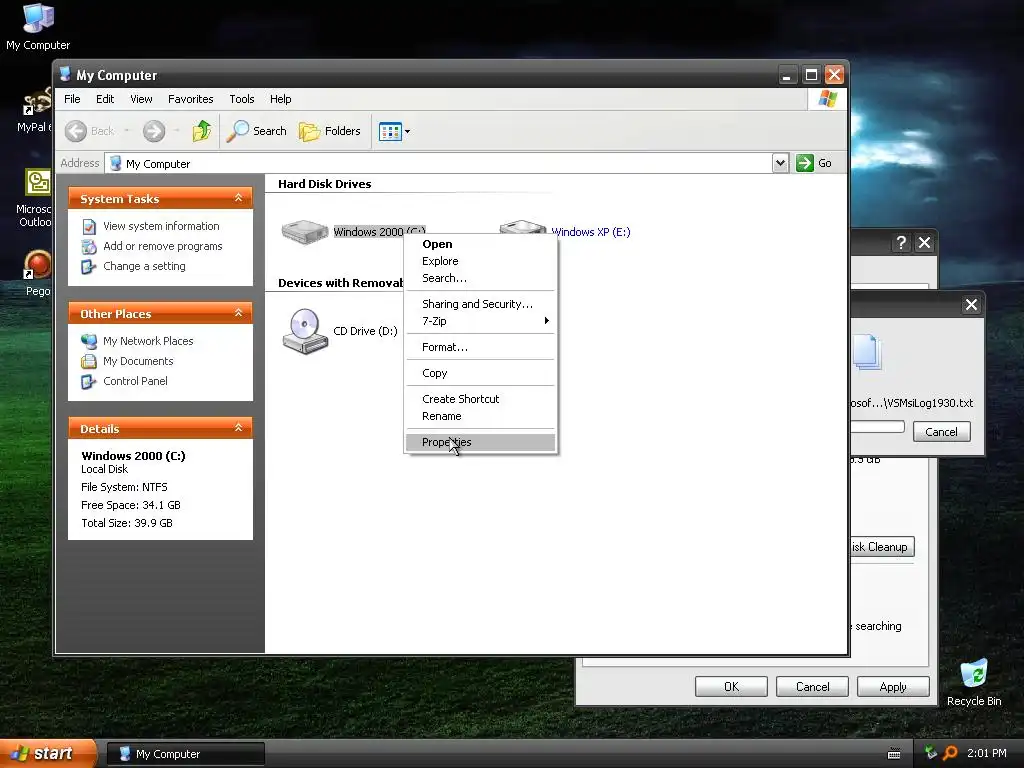The height and width of the screenshot is (768, 1024).
Task: Click the file progress bar
Action: 877,427
